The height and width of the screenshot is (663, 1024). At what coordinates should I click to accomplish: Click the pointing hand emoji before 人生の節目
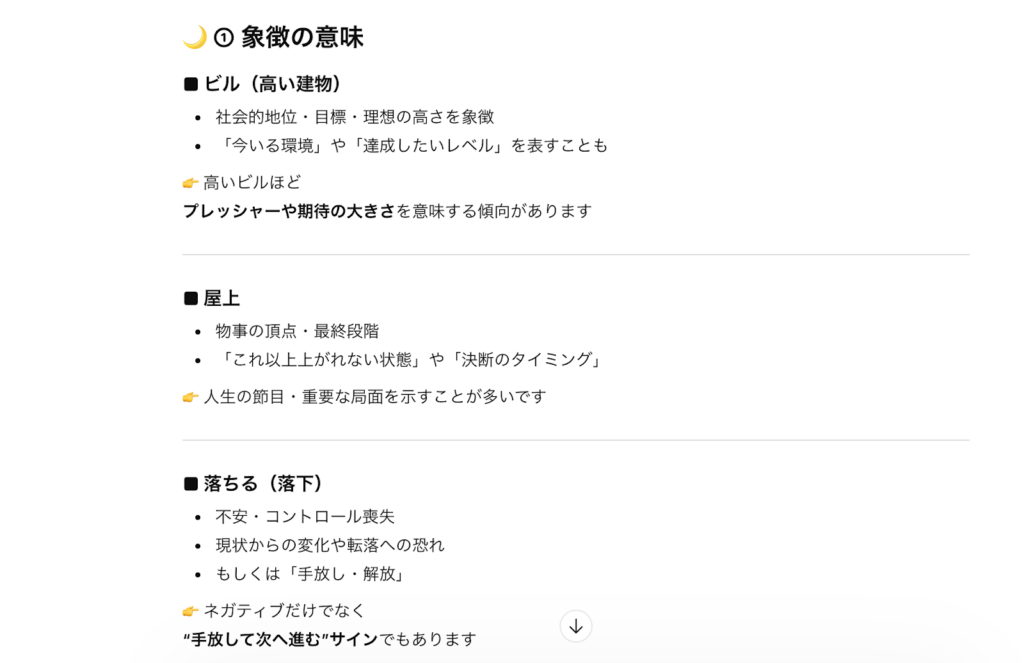[x=191, y=397]
